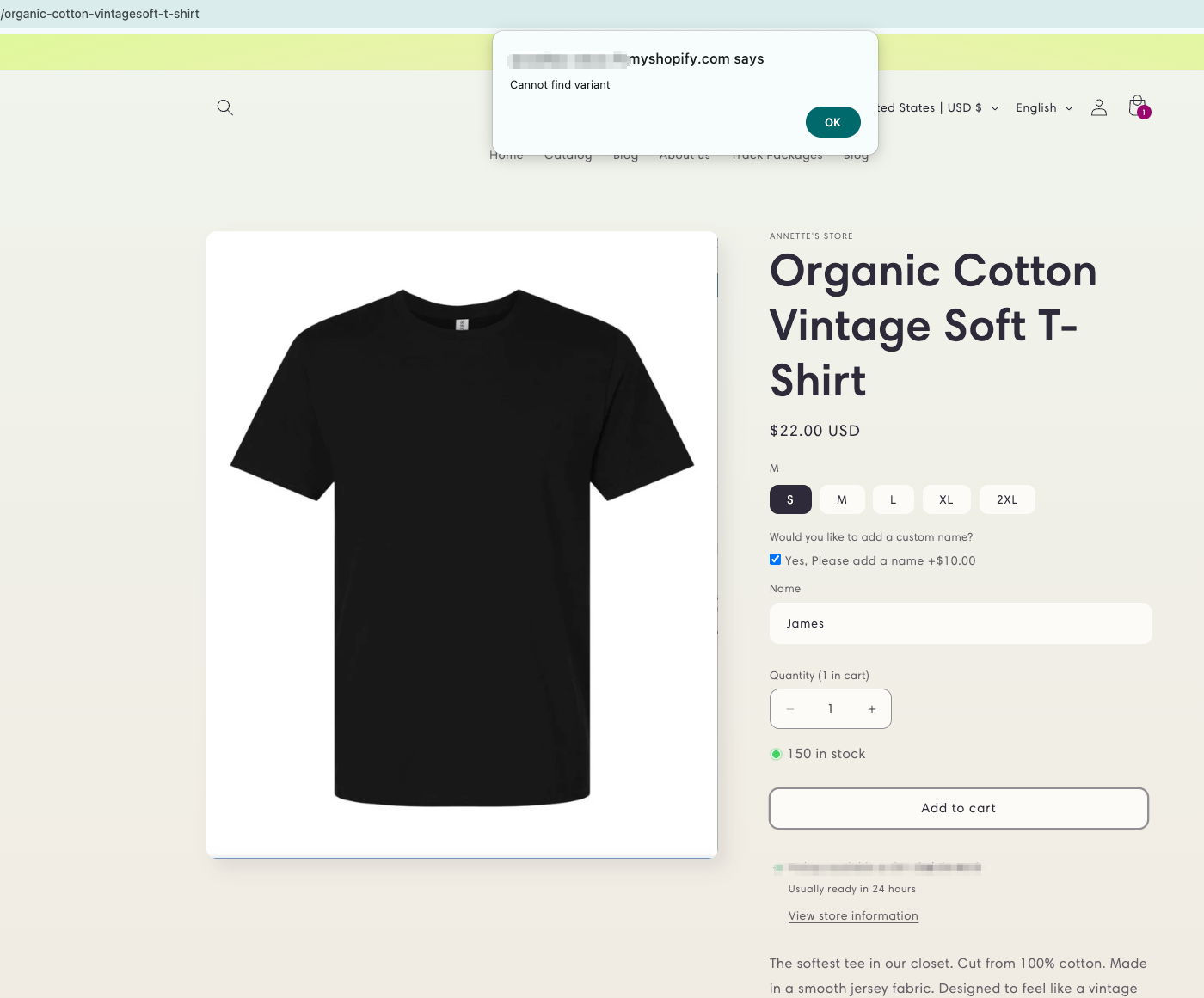This screenshot has width=1204, height=998.
Task: Pick the XL size option
Action: [946, 499]
